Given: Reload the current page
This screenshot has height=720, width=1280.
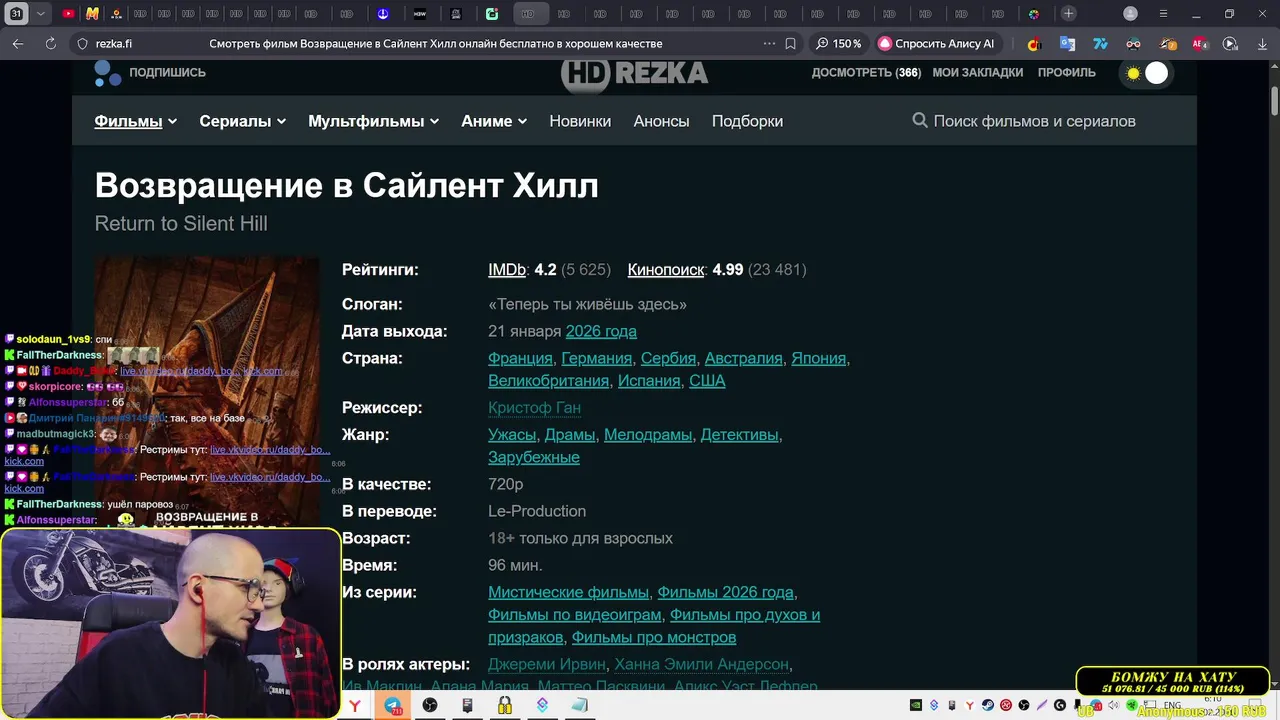Looking at the screenshot, I should (x=50, y=44).
